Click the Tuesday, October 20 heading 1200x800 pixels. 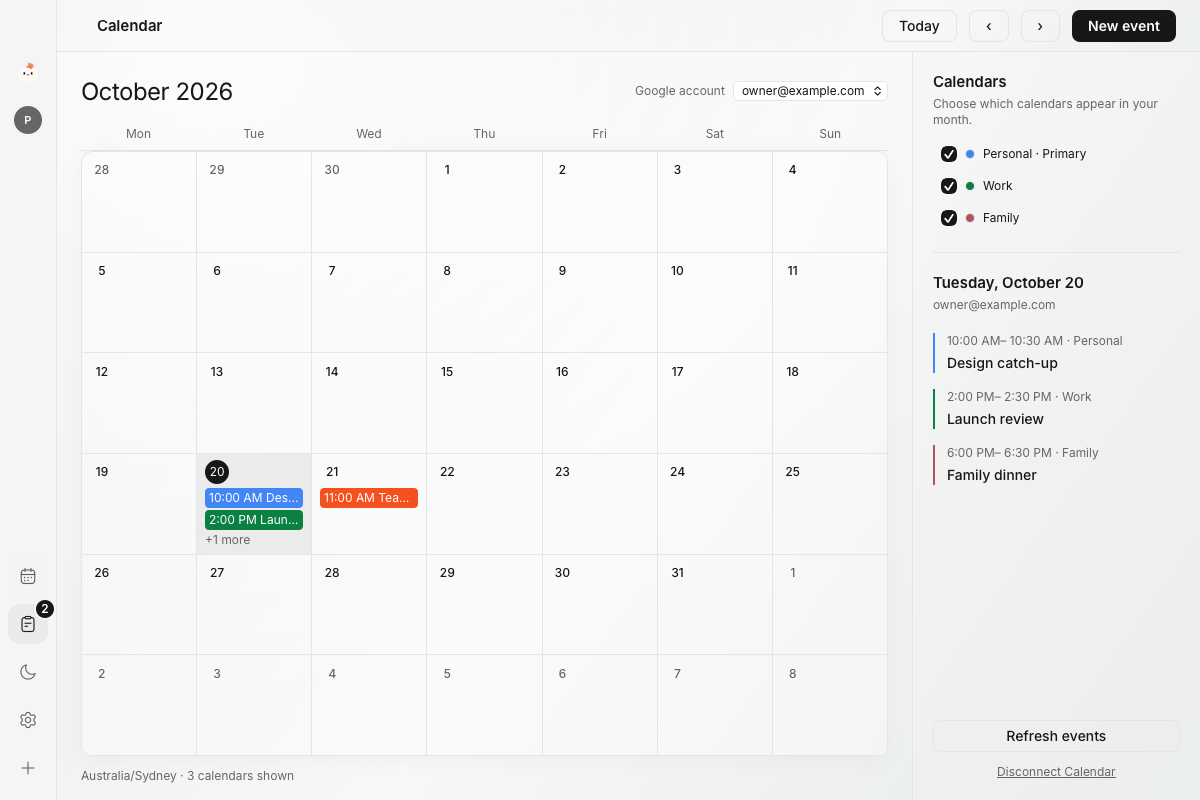(1008, 283)
